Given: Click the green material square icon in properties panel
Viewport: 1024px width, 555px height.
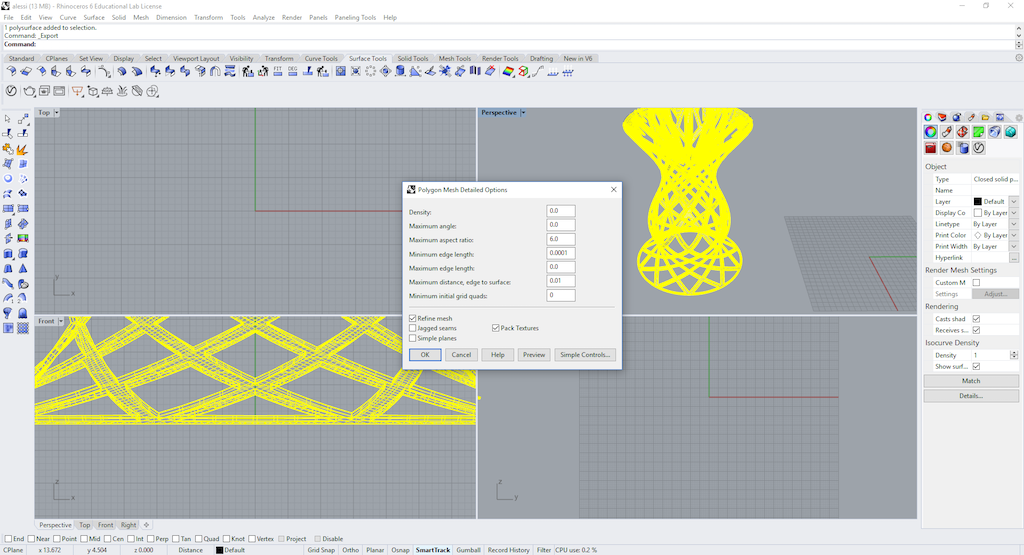Looking at the screenshot, I should [978, 132].
